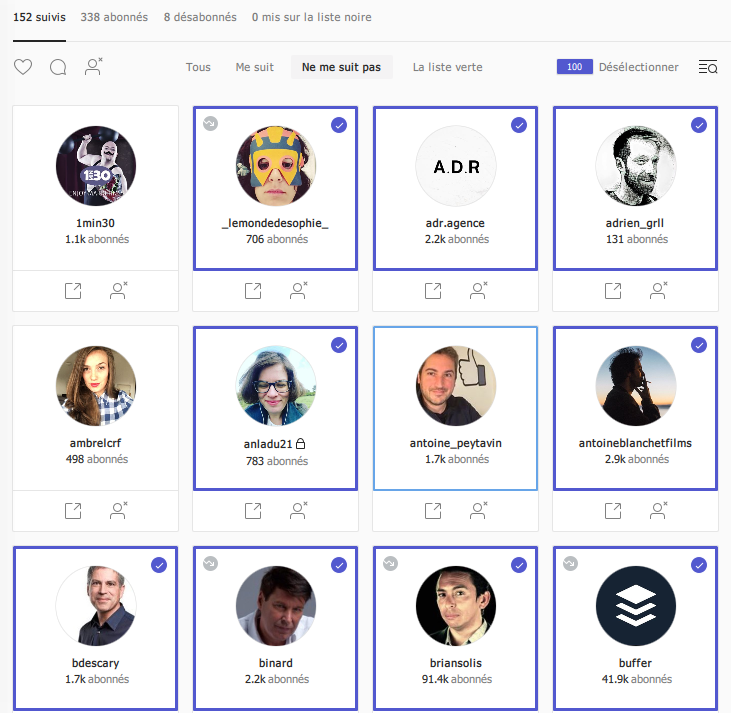The image size is (731, 713).
Task: Unfollow antoineblanchetfilms via user icon
Action: (x=659, y=511)
